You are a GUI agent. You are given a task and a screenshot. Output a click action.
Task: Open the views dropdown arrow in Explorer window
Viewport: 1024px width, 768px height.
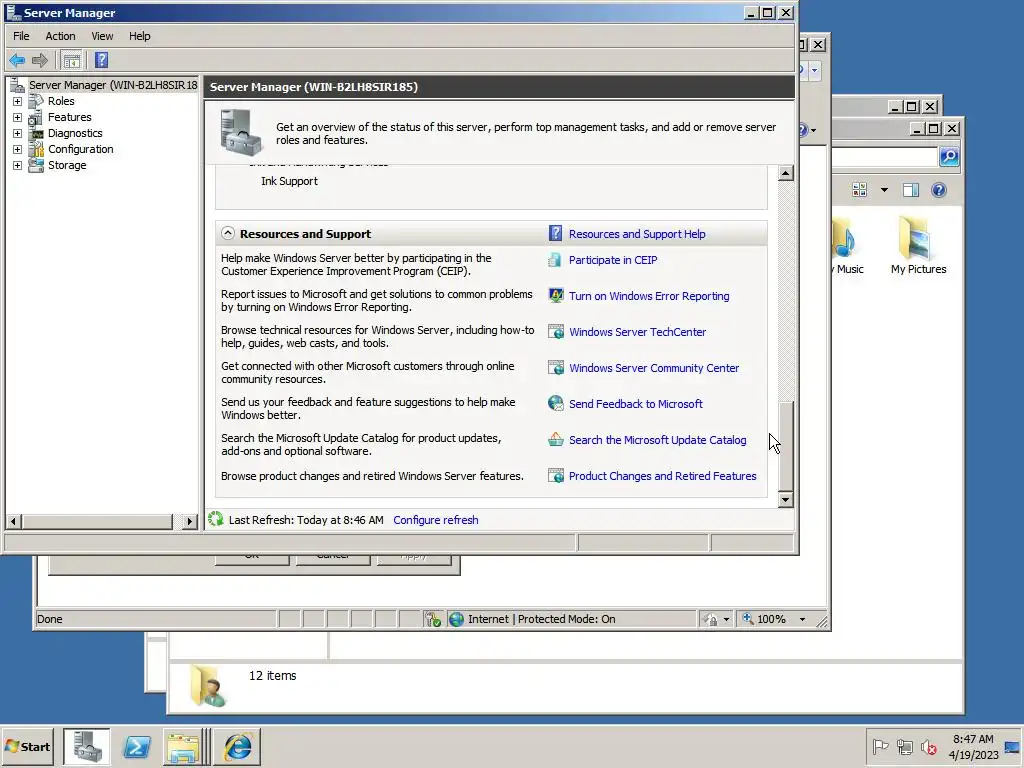pos(884,190)
